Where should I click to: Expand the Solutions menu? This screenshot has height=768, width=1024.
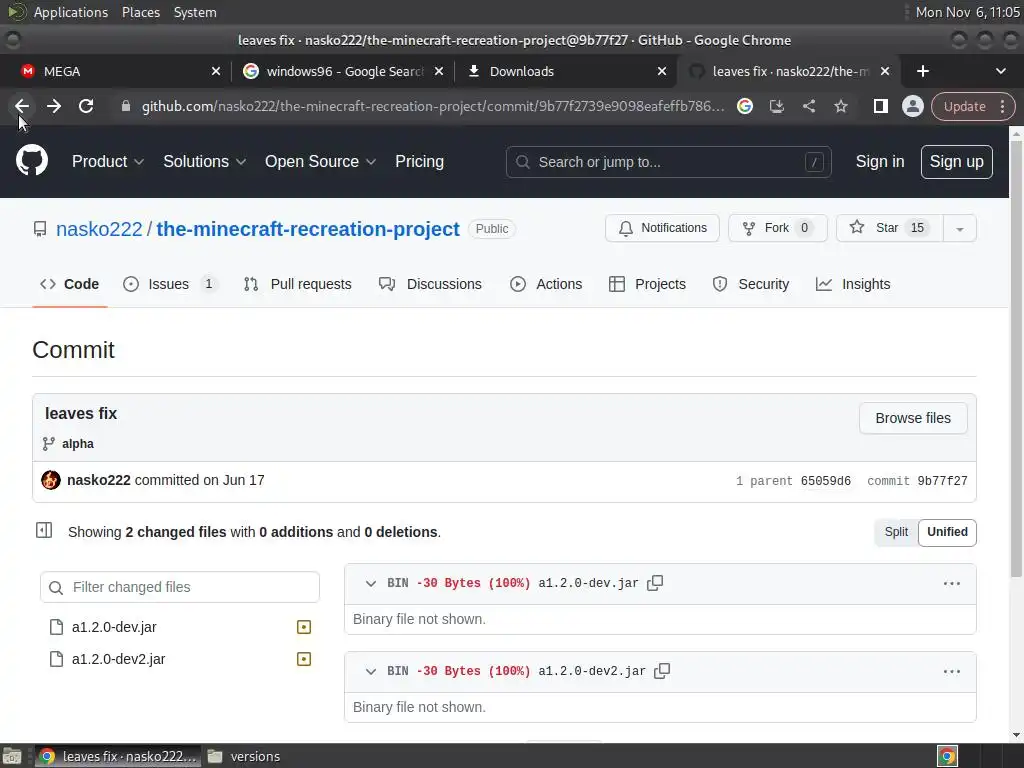click(204, 162)
